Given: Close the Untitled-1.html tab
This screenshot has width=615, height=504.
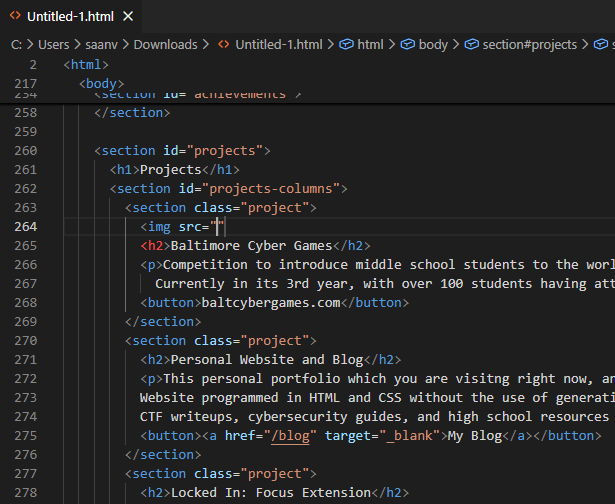Looking at the screenshot, I should [128, 16].
